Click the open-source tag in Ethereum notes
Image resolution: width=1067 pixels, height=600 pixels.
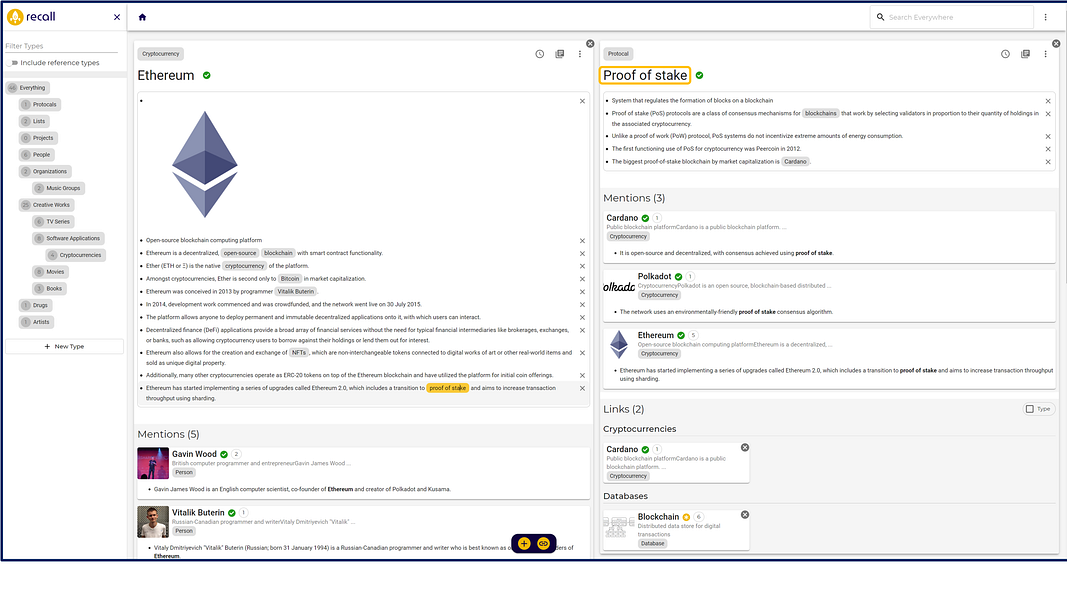tap(240, 253)
